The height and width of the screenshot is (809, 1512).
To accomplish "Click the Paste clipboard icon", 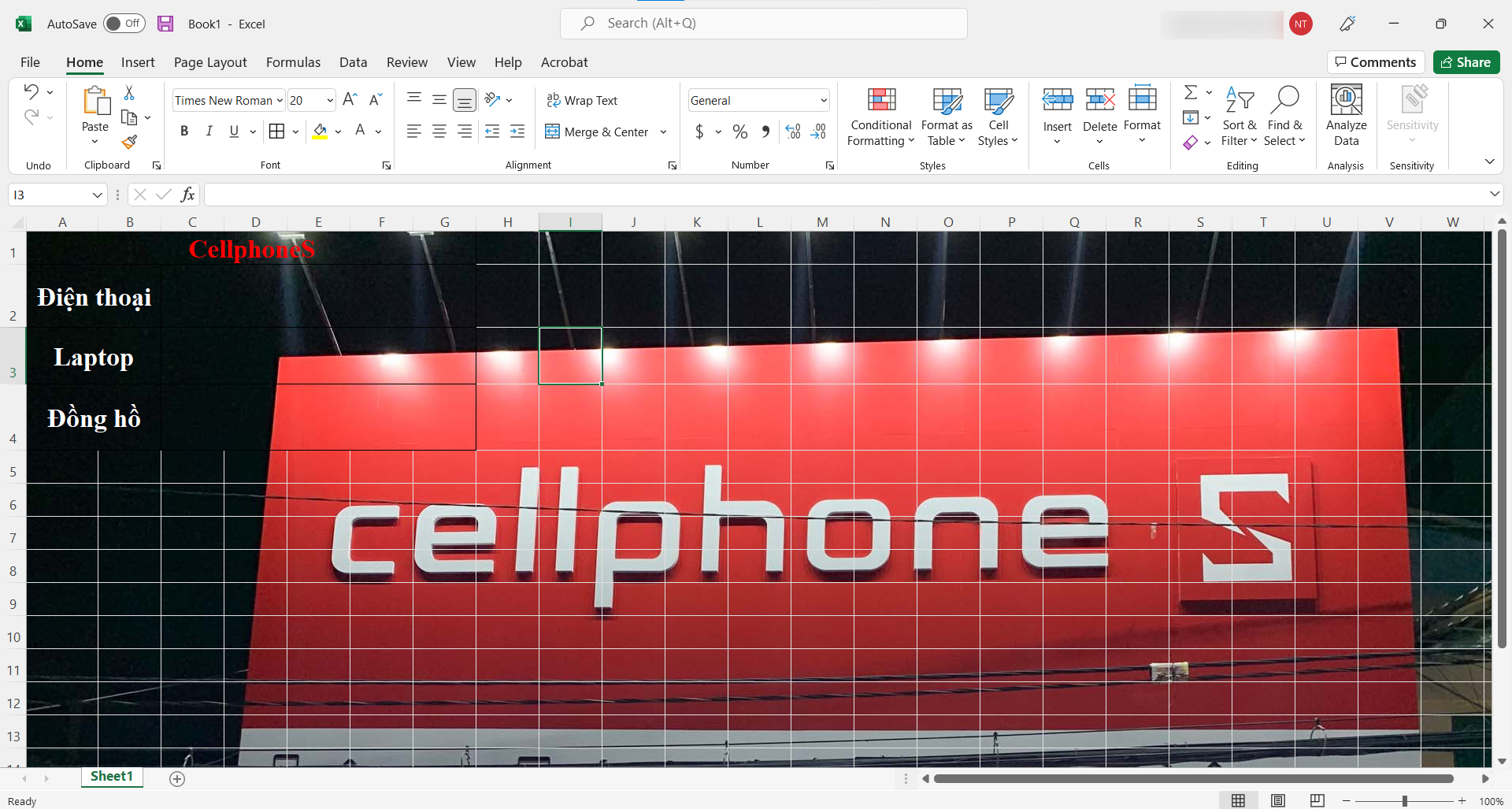I will pos(95,102).
